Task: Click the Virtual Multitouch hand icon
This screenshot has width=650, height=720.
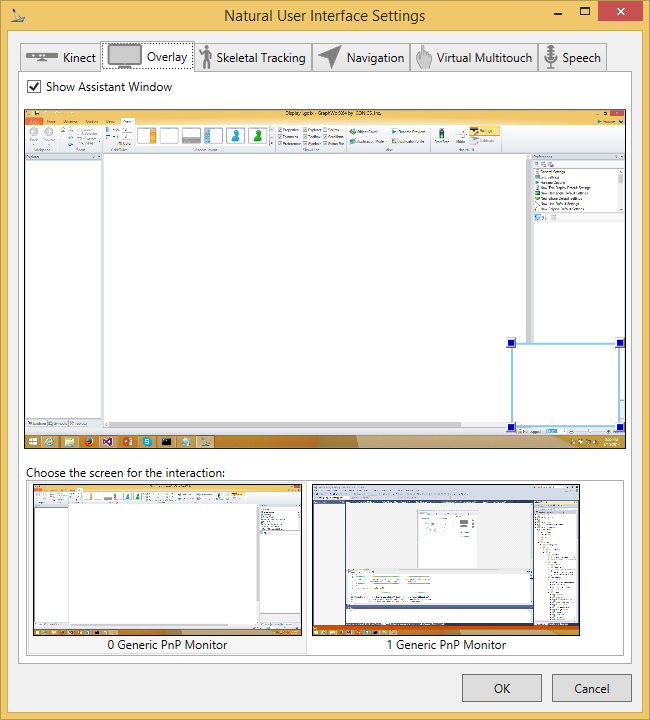Action: tap(423, 57)
